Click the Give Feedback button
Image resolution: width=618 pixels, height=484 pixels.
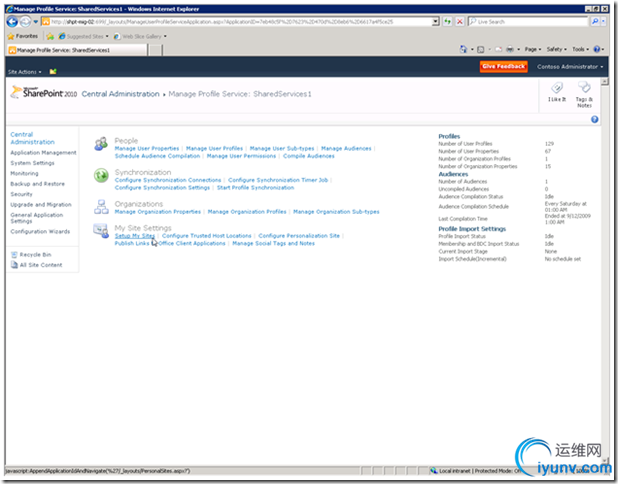tap(504, 66)
